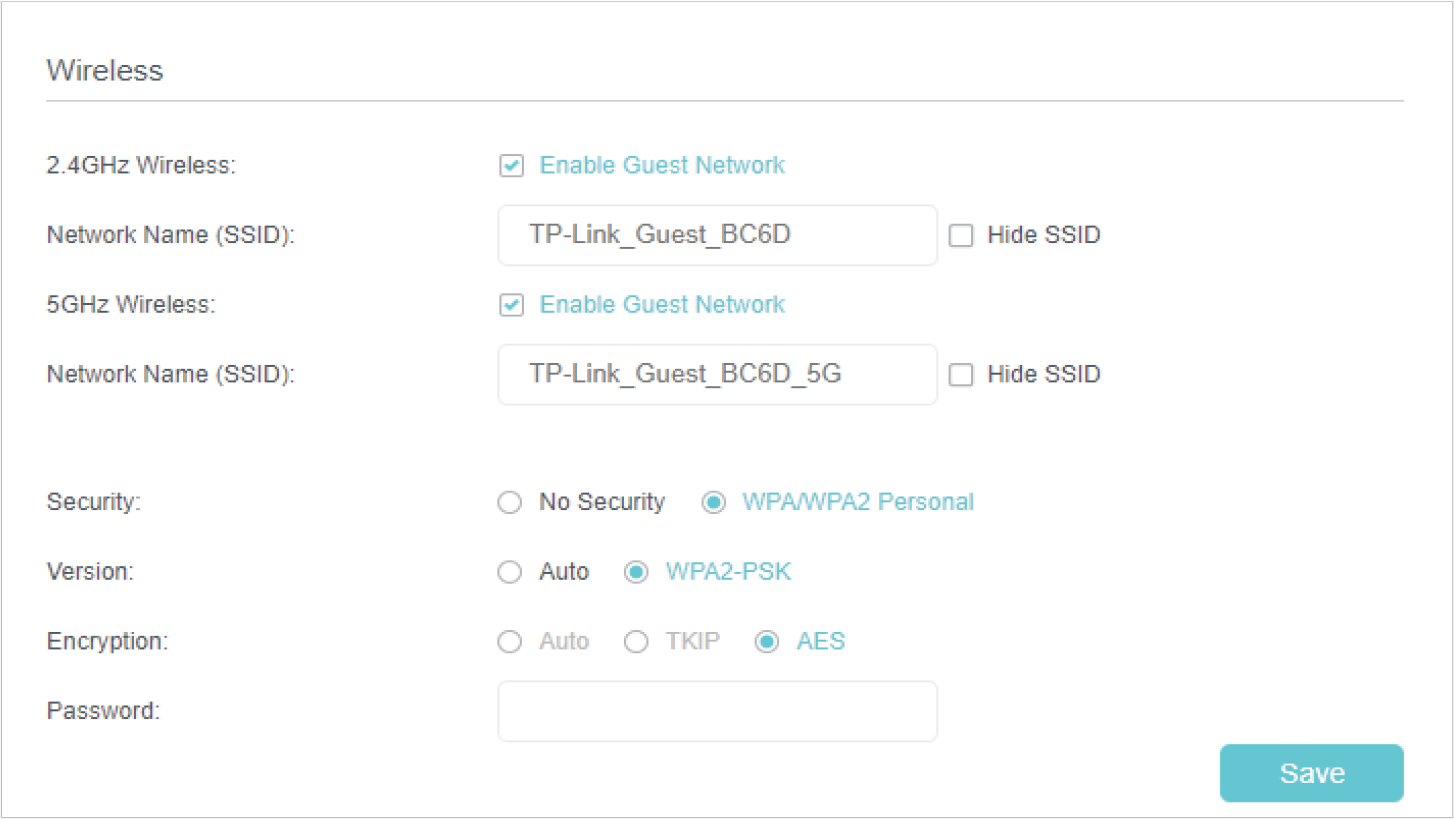Click the 5GHz Network Name SSID field
The image size is (1454, 819).
(x=717, y=375)
